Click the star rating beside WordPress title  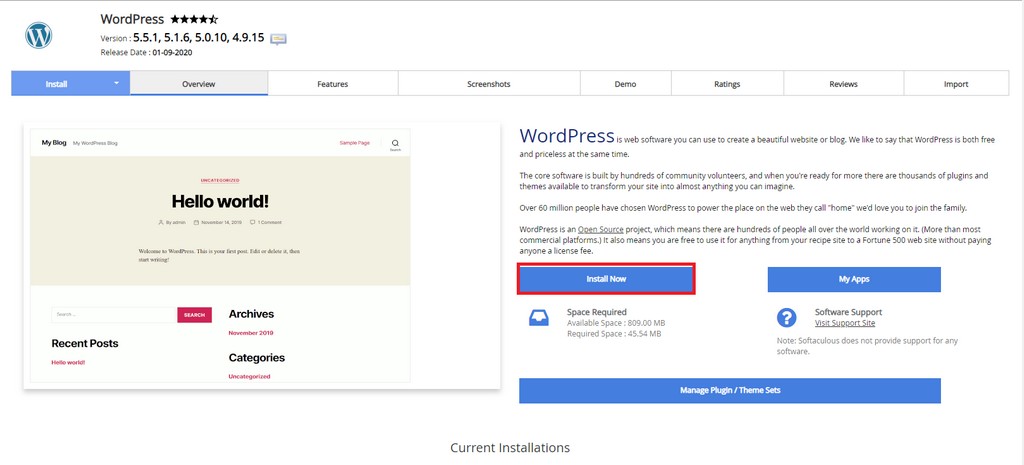coord(194,19)
